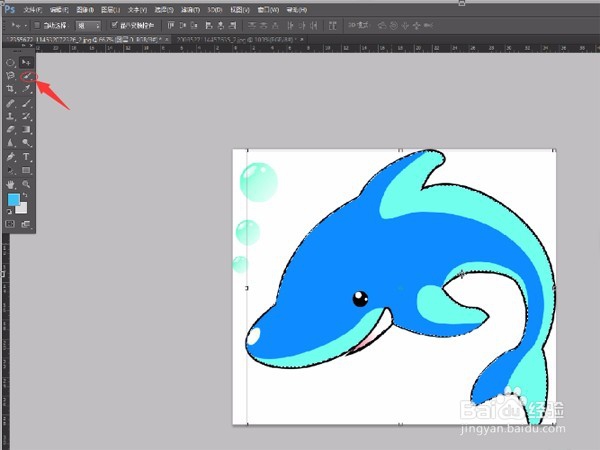Screen dimensions: 600x450
Task: Click the swap foreground and background colors arrow
Action: [x=27, y=196]
